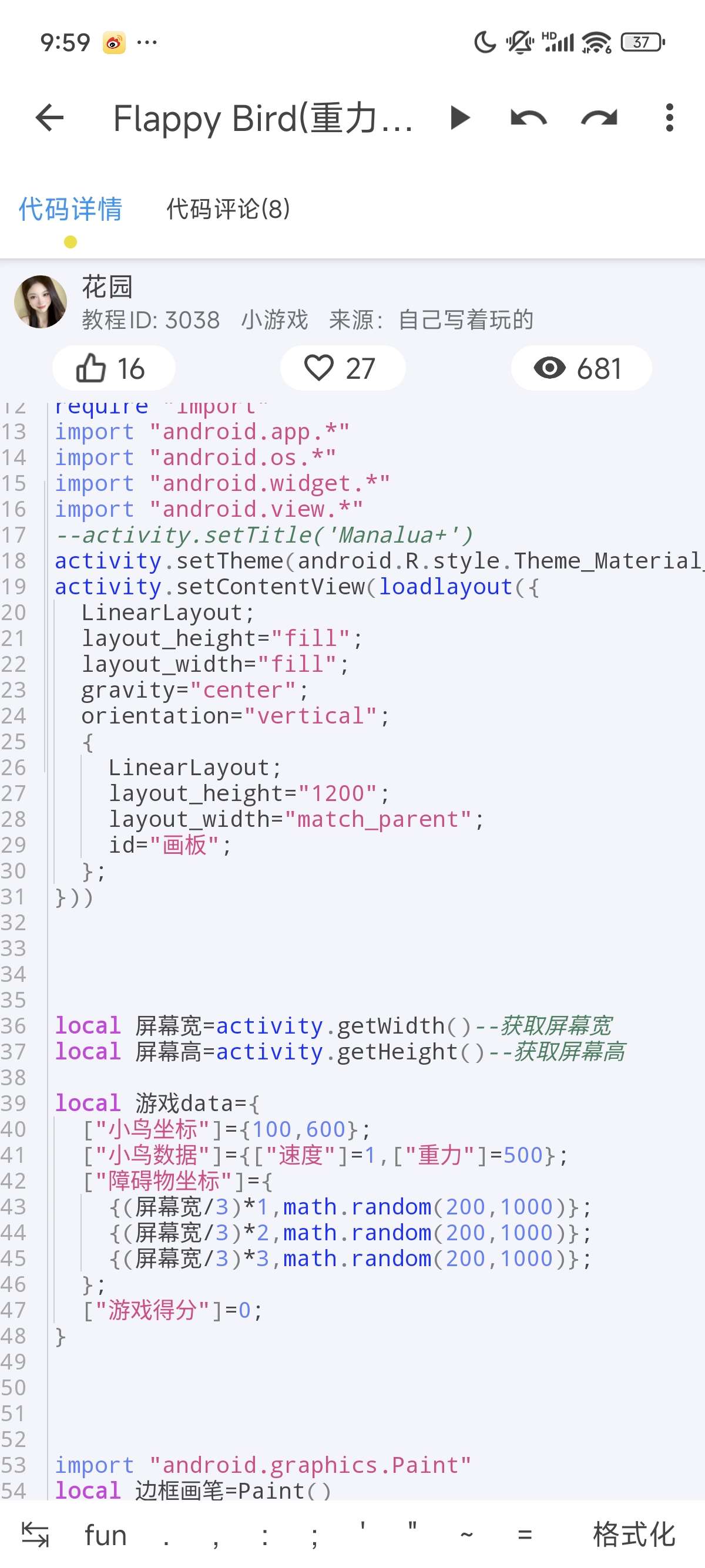Place cursor on ["小鸟数据"] line
The height and width of the screenshot is (1568, 705).
pos(325,1155)
